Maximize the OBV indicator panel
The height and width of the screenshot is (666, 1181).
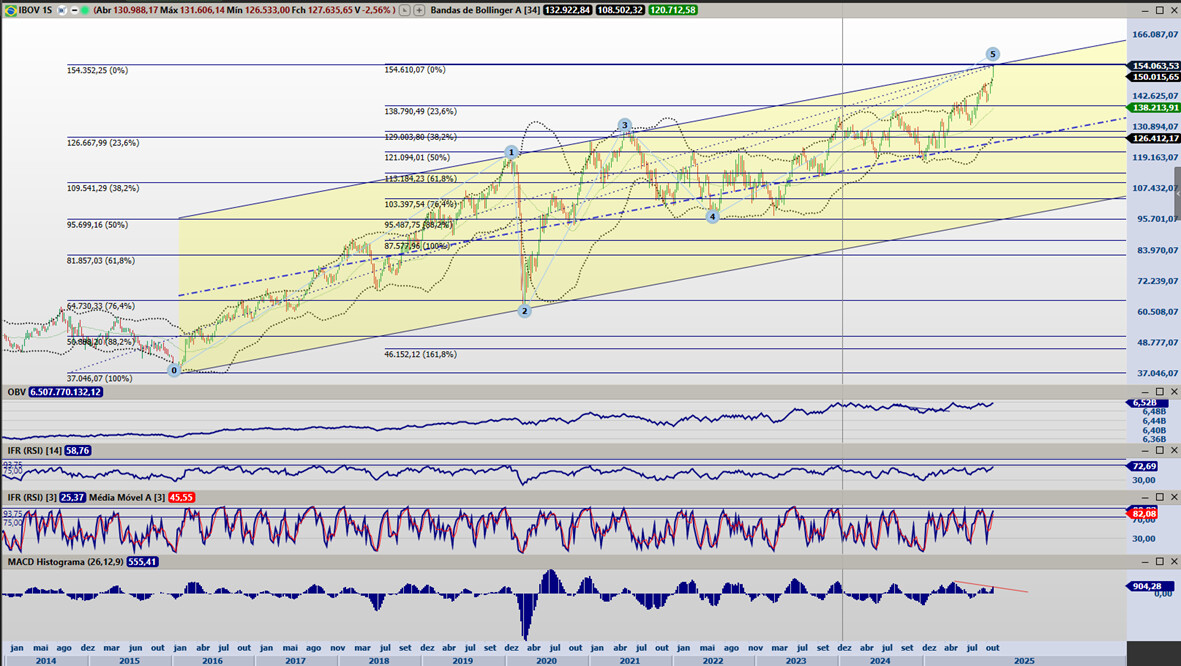coord(1160,392)
